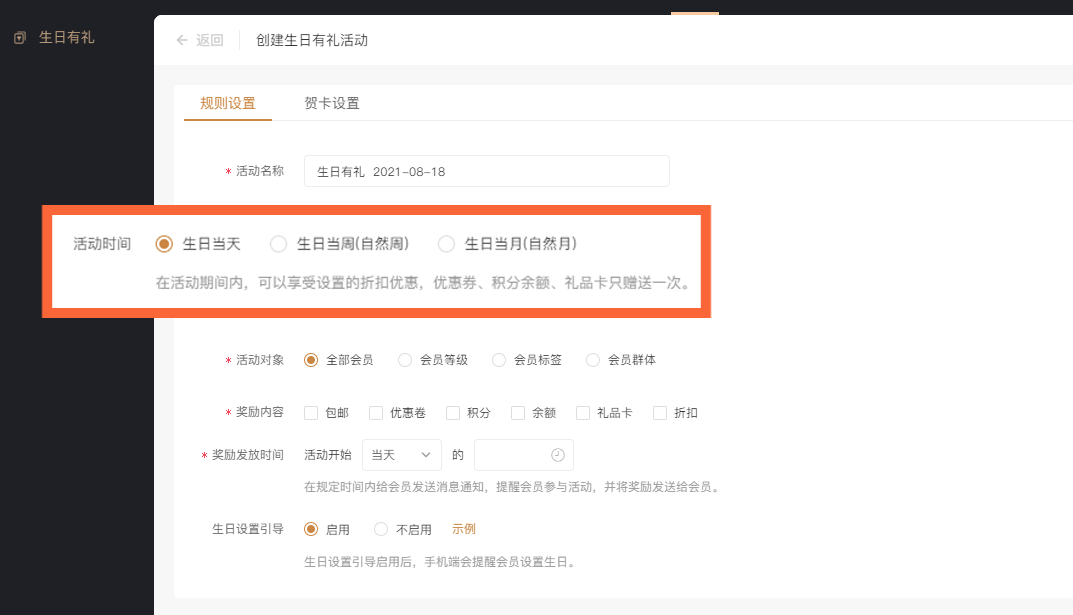Choose 全部会员 as activity target
Viewport: 1073px width, 615px height.
(x=311, y=360)
